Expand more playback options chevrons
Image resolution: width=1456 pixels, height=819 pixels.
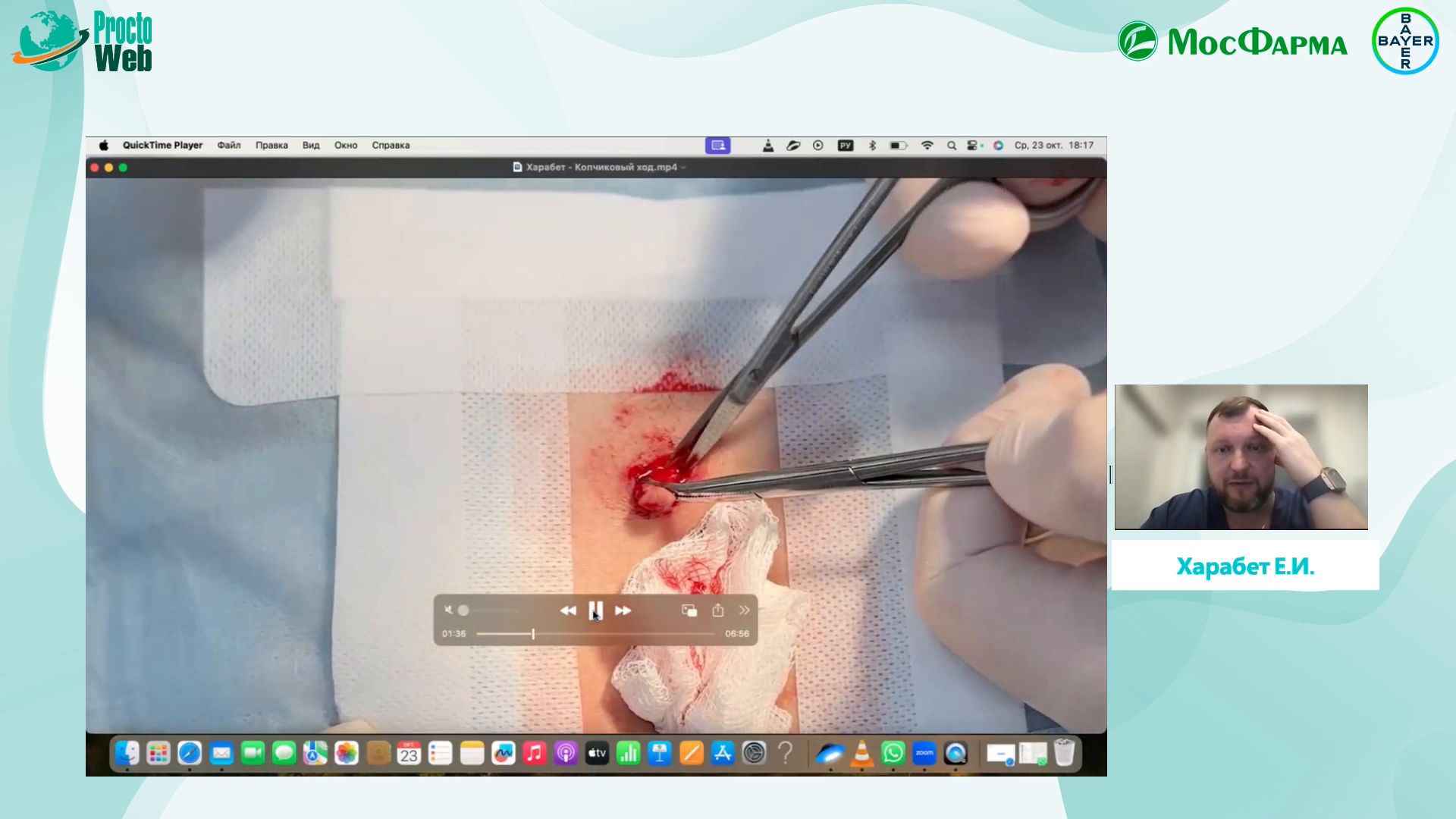[744, 610]
